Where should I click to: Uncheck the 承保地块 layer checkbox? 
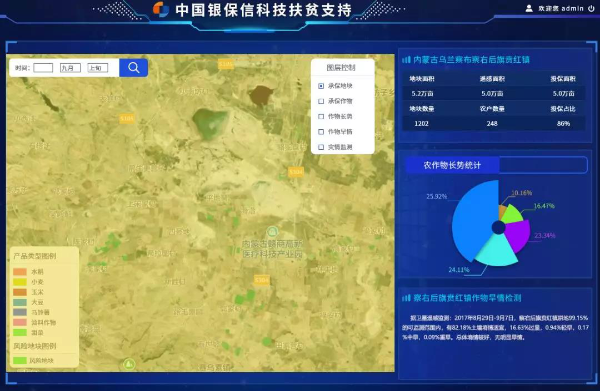[321, 86]
